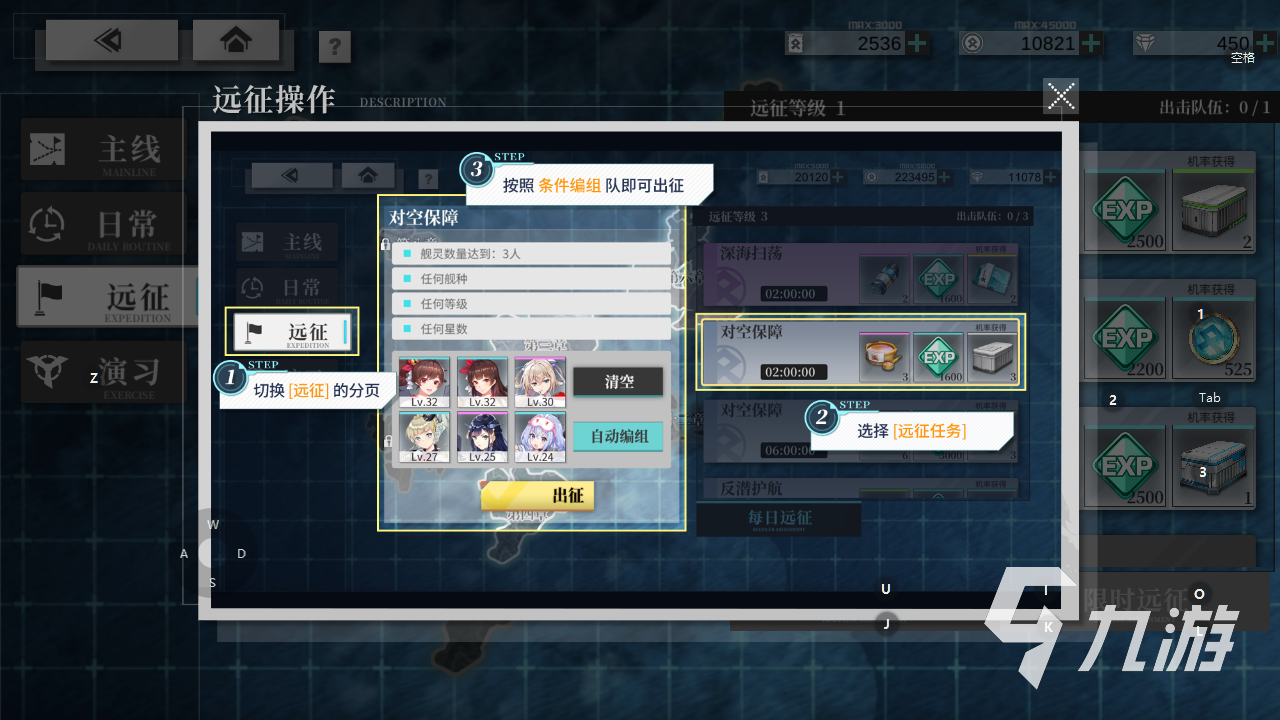The width and height of the screenshot is (1280, 720).
Task: Select the round emblem reward showing 525
Action: point(1210,339)
